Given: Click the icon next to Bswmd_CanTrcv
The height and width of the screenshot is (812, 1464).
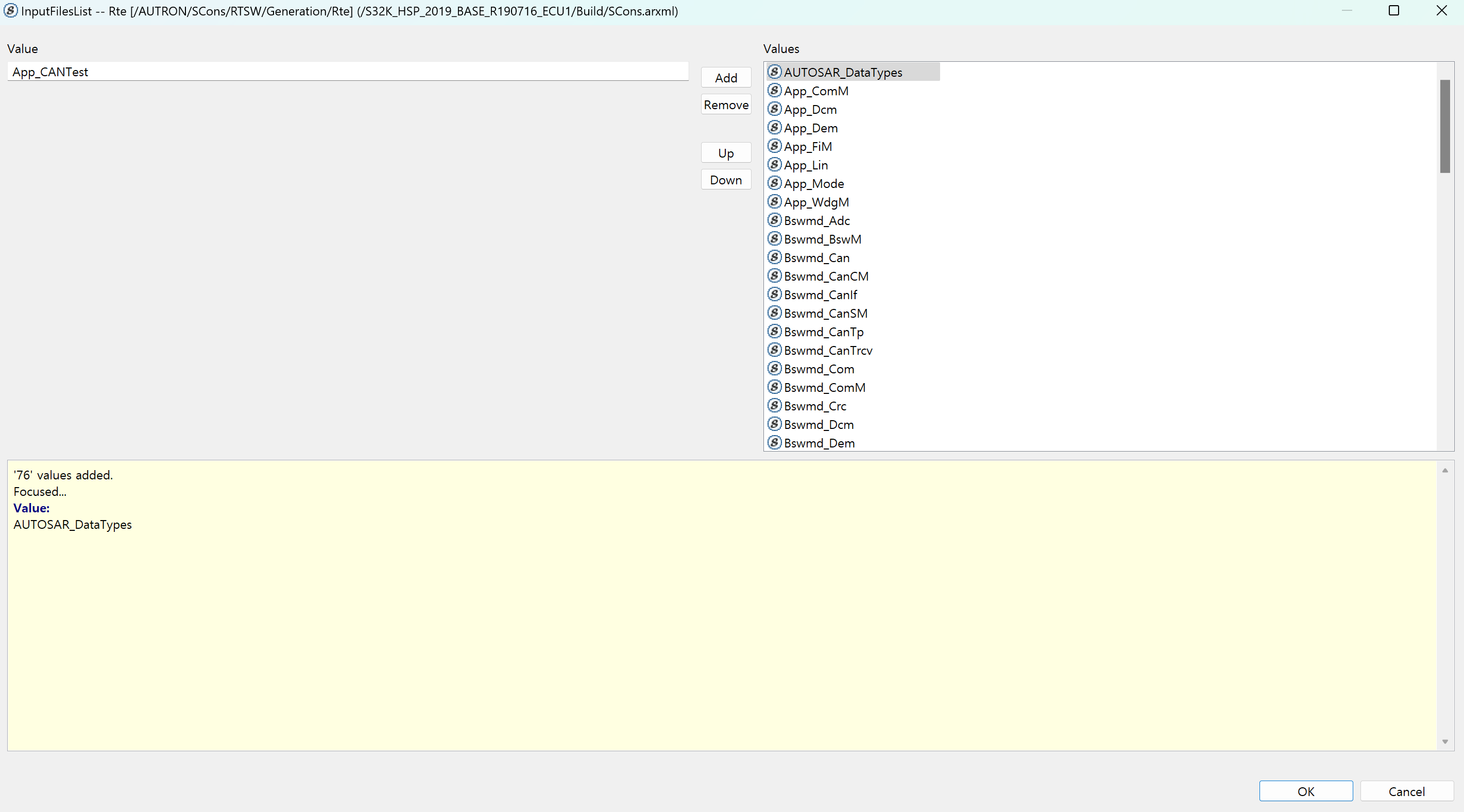Looking at the screenshot, I should pos(774,350).
